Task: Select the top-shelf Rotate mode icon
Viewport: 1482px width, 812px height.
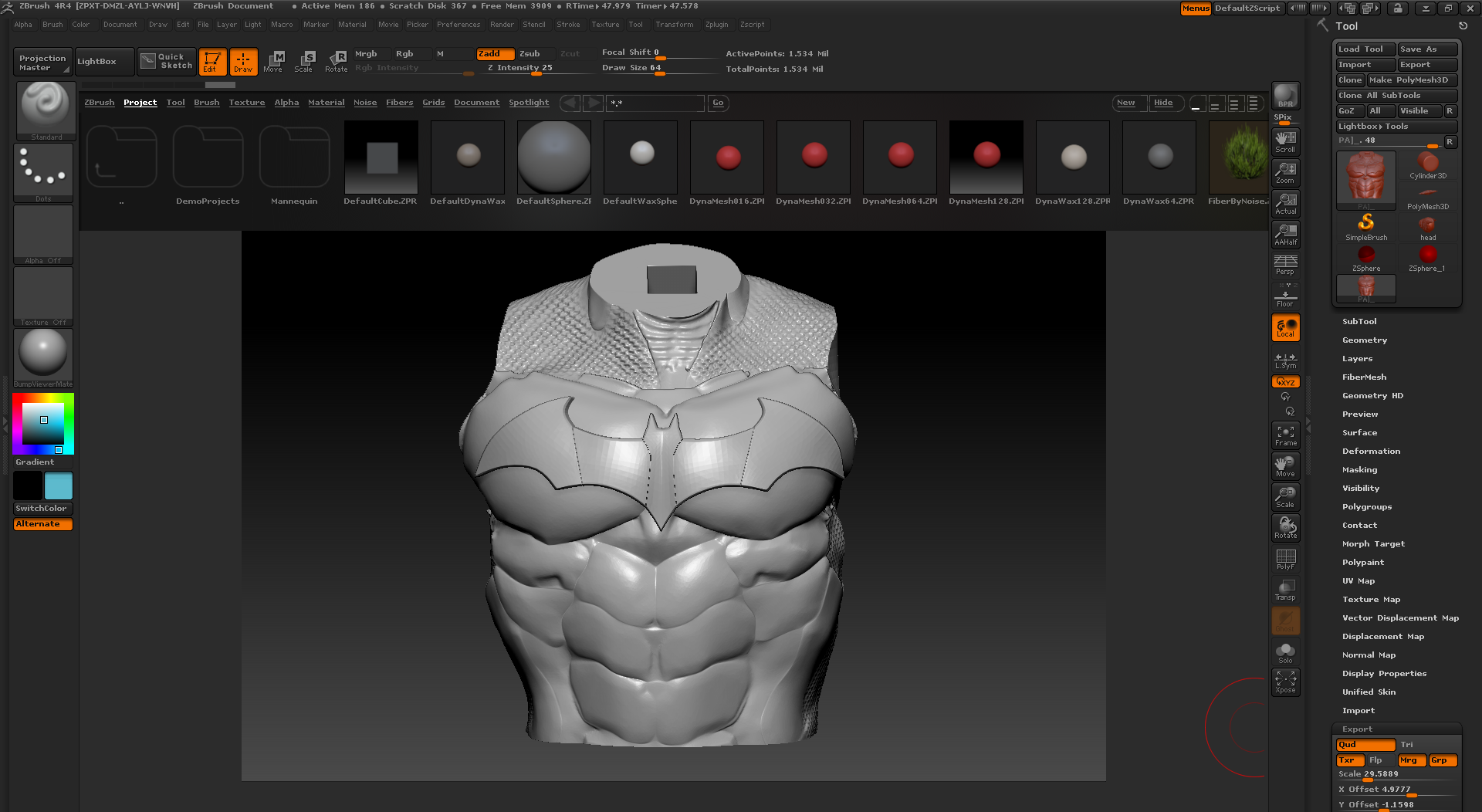Action: click(x=336, y=62)
